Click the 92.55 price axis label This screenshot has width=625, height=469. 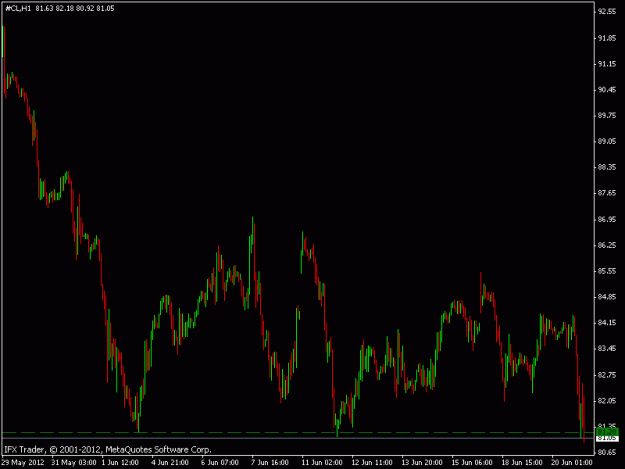[x=607, y=12]
